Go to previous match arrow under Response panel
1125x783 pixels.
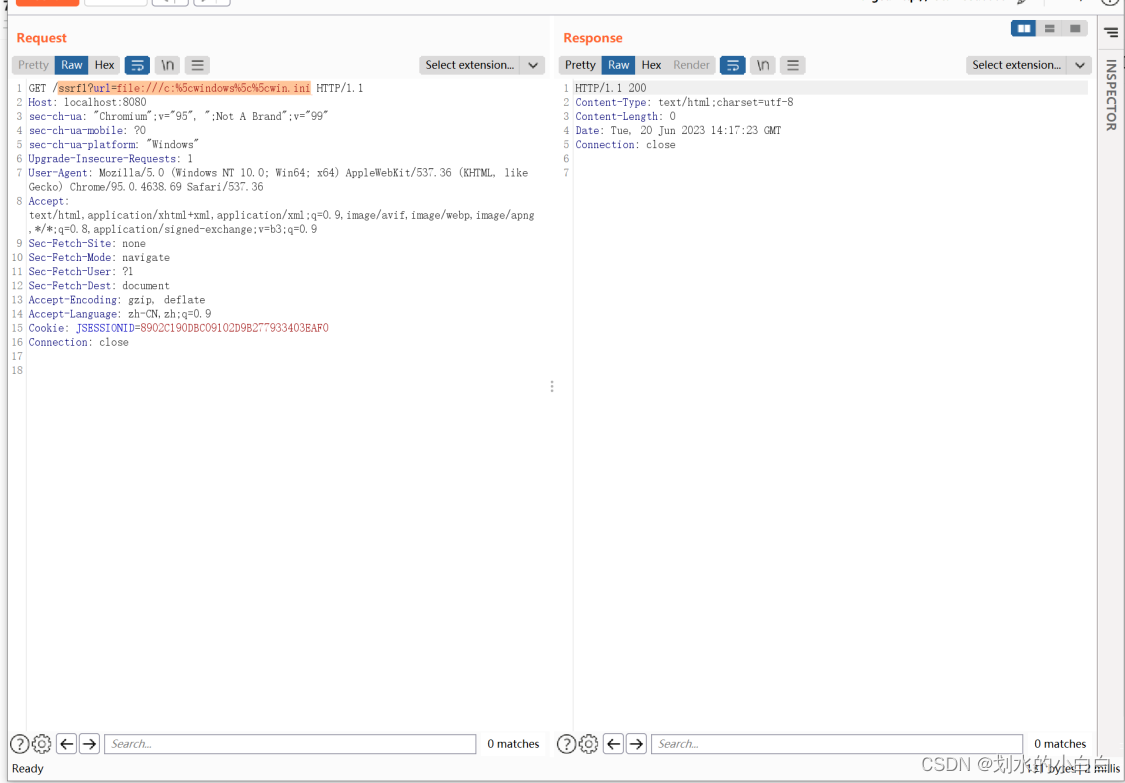[613, 744]
